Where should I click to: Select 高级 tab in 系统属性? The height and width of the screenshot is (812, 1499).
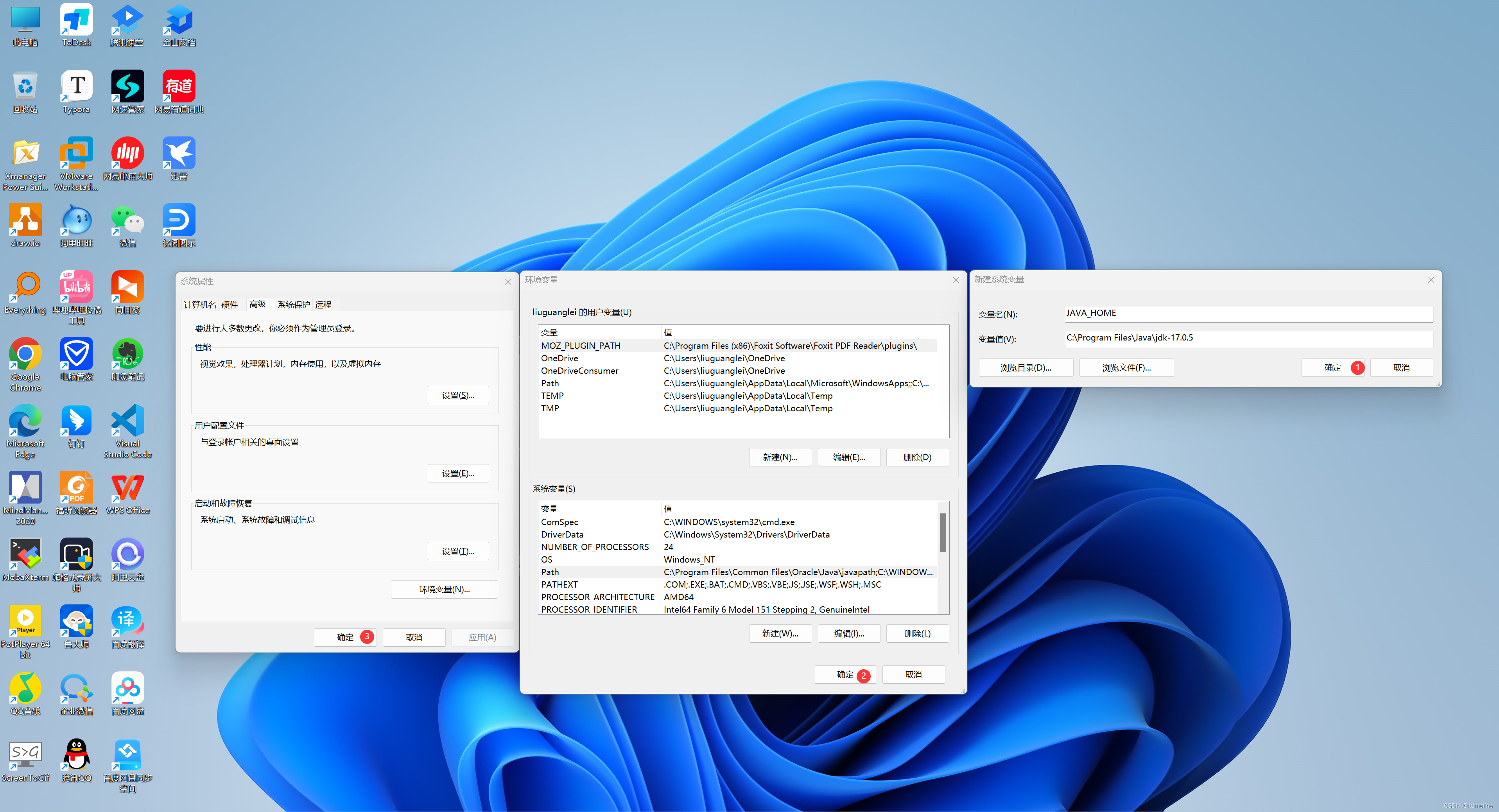pos(257,303)
